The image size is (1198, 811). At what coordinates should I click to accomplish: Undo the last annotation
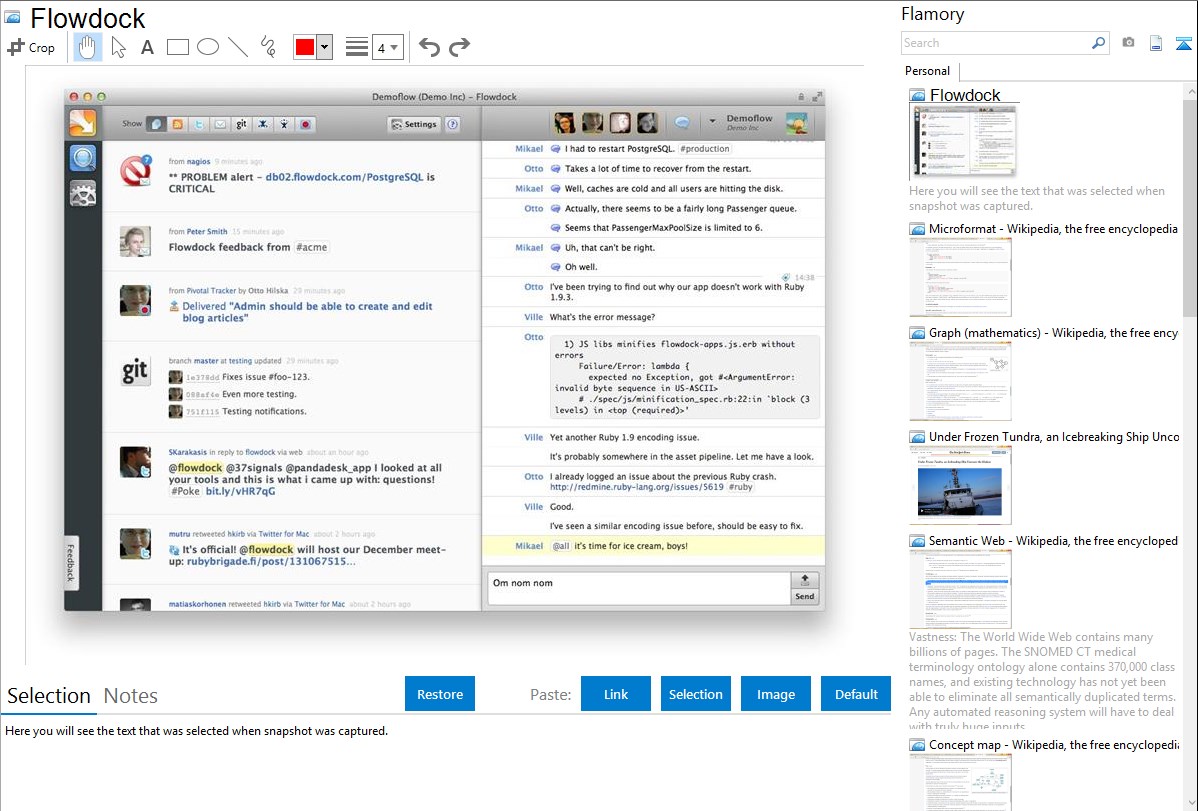click(429, 47)
